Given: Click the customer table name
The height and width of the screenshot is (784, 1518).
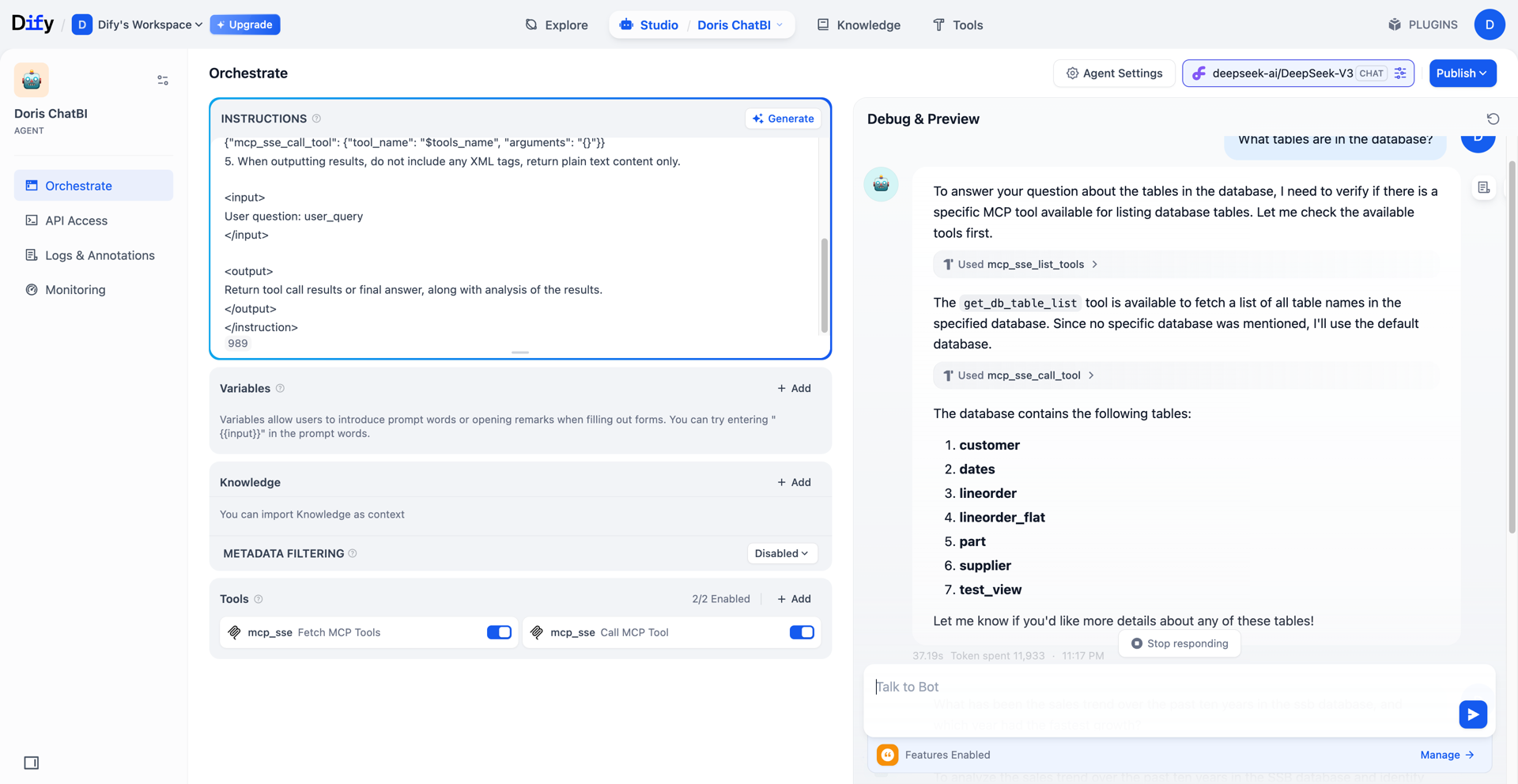Looking at the screenshot, I should (990, 445).
